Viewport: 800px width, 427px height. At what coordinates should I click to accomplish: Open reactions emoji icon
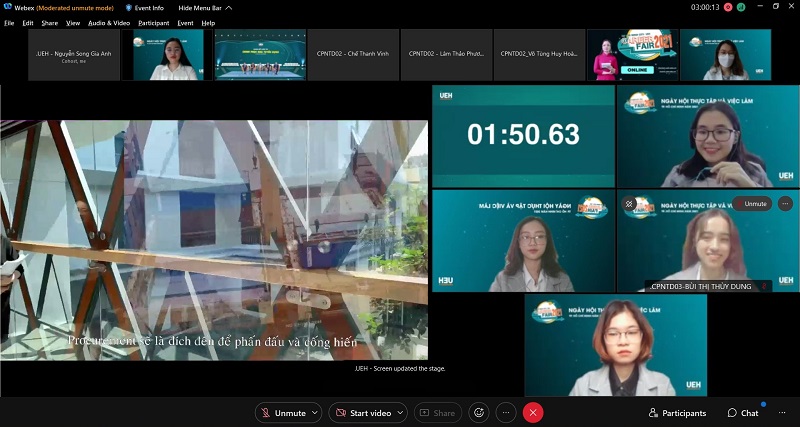click(479, 413)
